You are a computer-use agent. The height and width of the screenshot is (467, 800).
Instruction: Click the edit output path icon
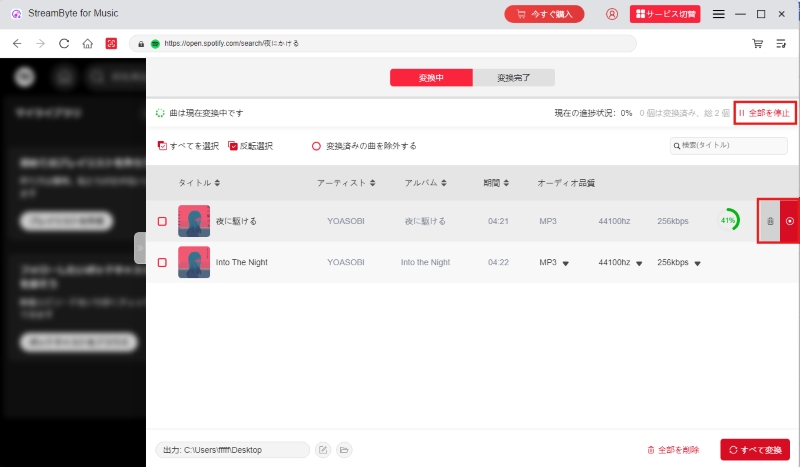(x=323, y=450)
